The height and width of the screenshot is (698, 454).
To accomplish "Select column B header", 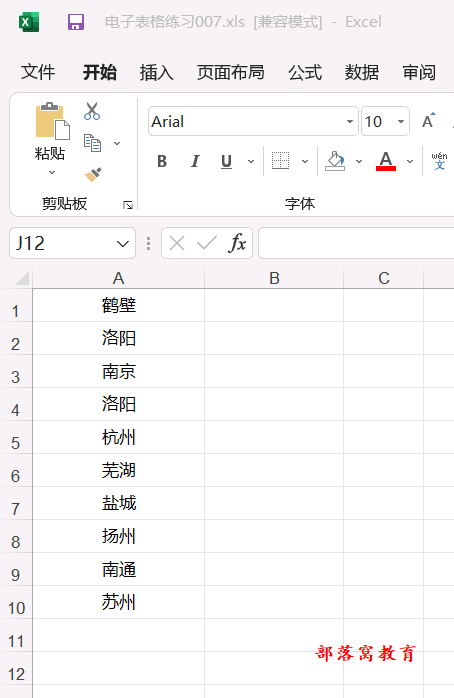I will click(x=274, y=279).
